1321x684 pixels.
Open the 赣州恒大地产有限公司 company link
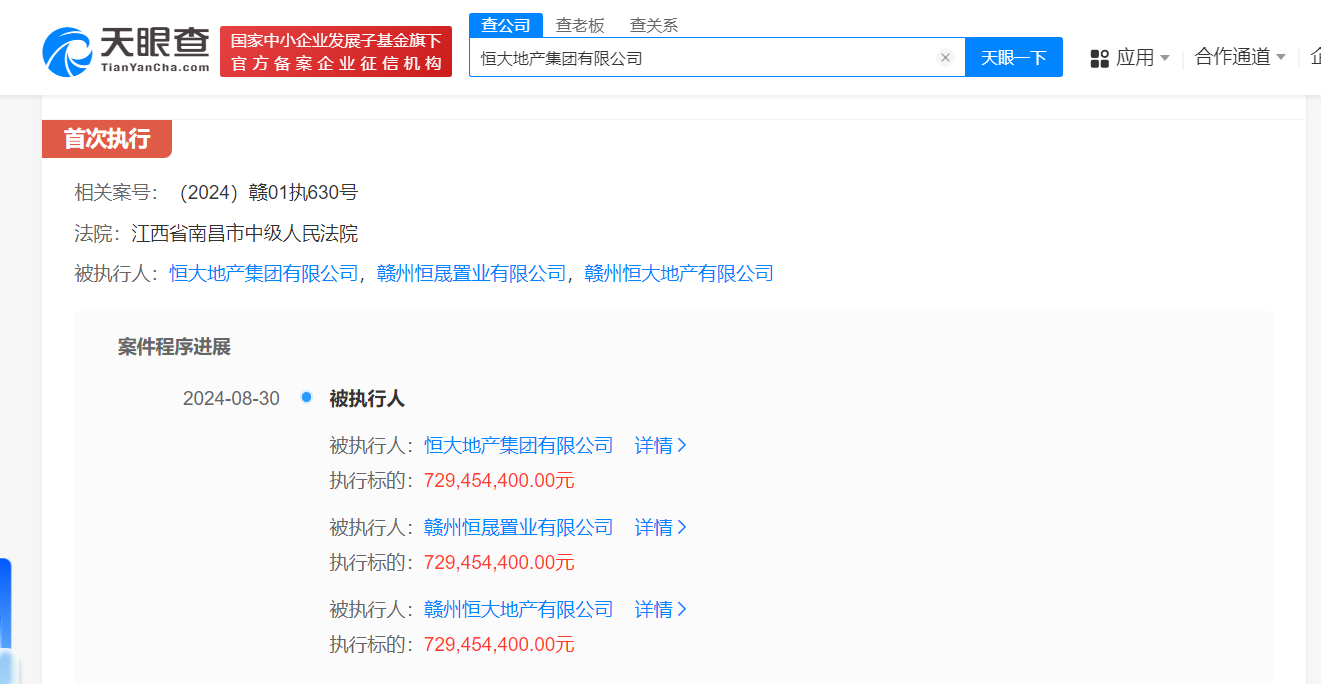click(x=680, y=273)
